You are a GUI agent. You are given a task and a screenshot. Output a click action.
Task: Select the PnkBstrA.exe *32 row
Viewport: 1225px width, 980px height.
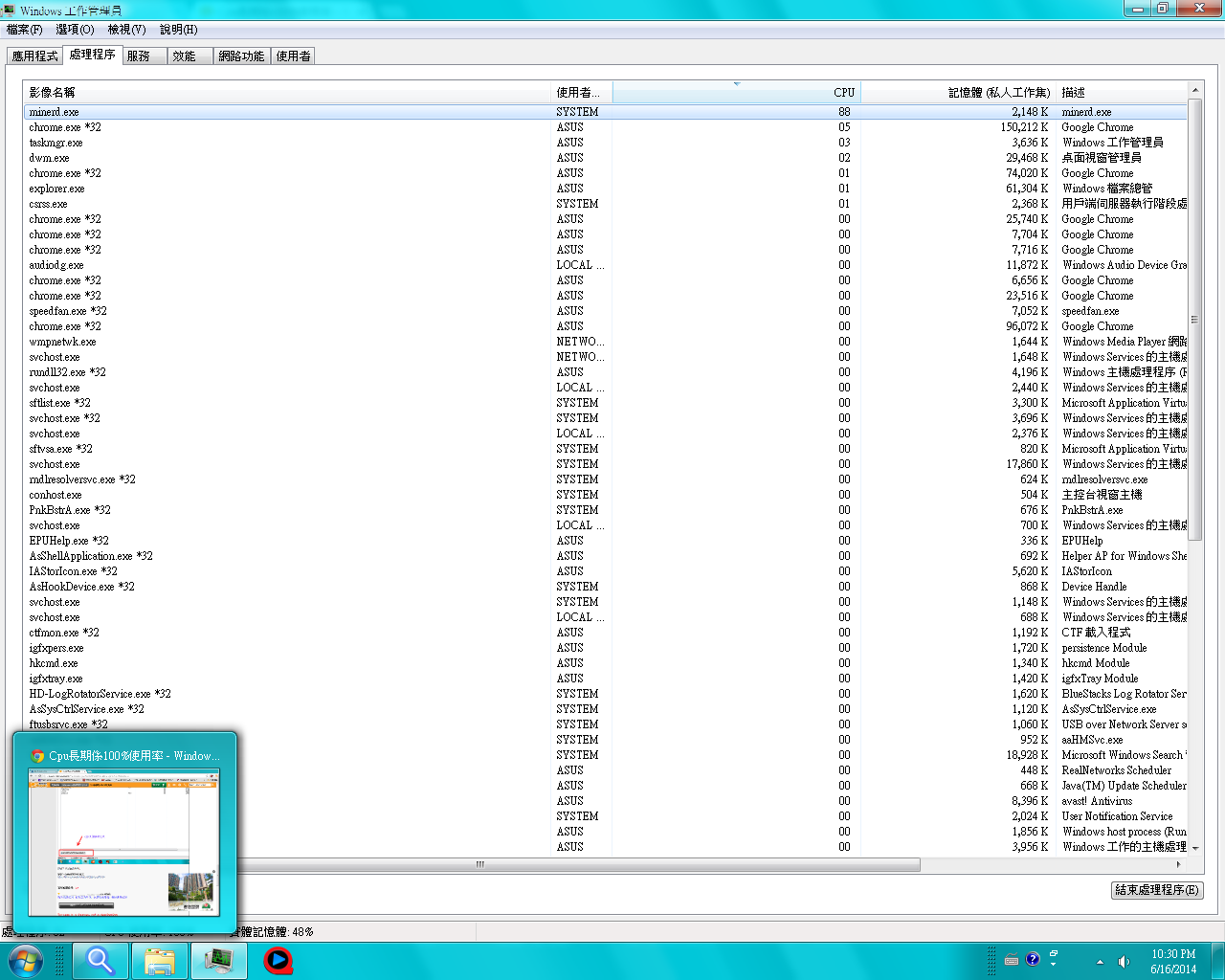click(605, 510)
